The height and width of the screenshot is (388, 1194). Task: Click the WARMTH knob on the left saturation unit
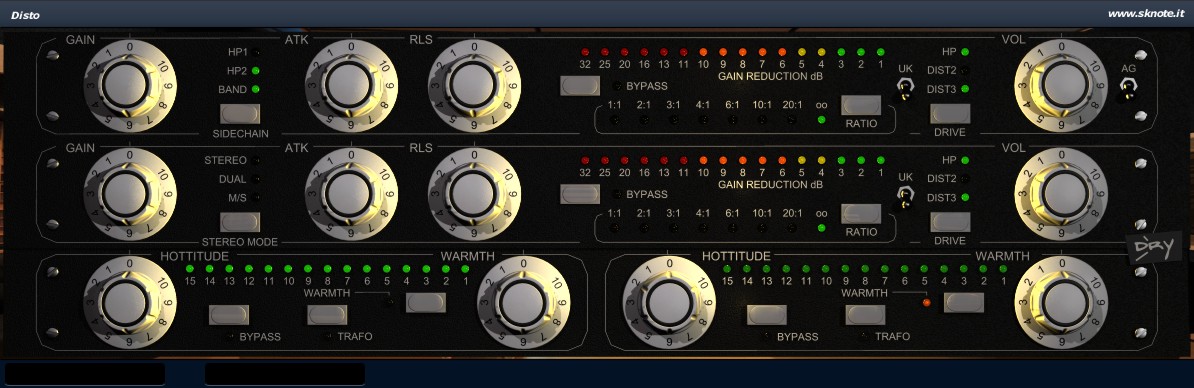click(524, 303)
